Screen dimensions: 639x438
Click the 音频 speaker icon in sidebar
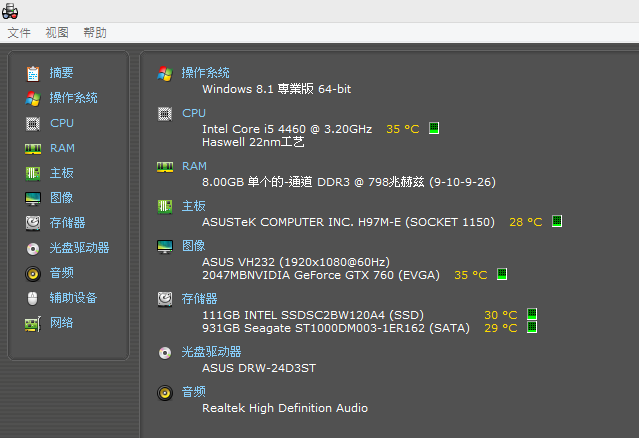[x=33, y=274]
